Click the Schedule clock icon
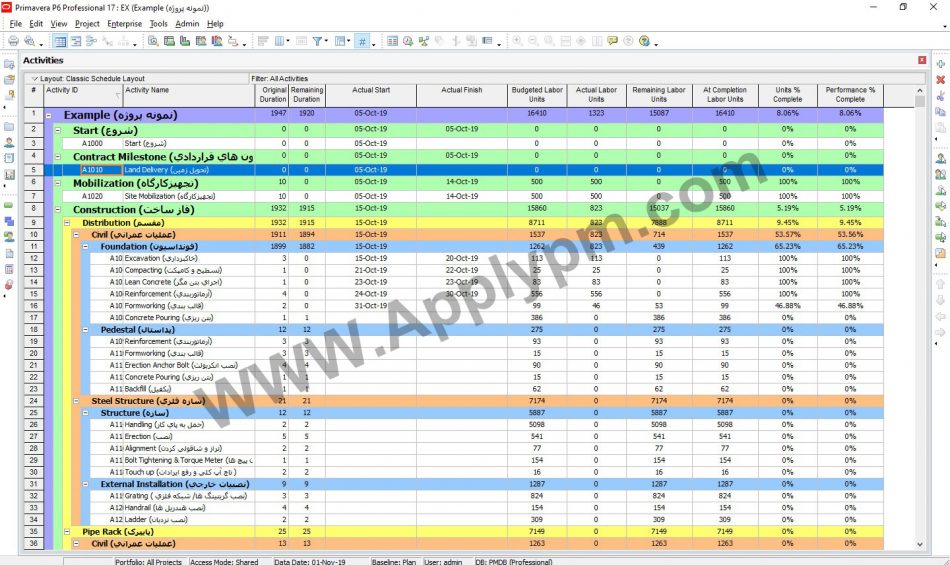The height and width of the screenshot is (565, 950). click(x=408, y=41)
